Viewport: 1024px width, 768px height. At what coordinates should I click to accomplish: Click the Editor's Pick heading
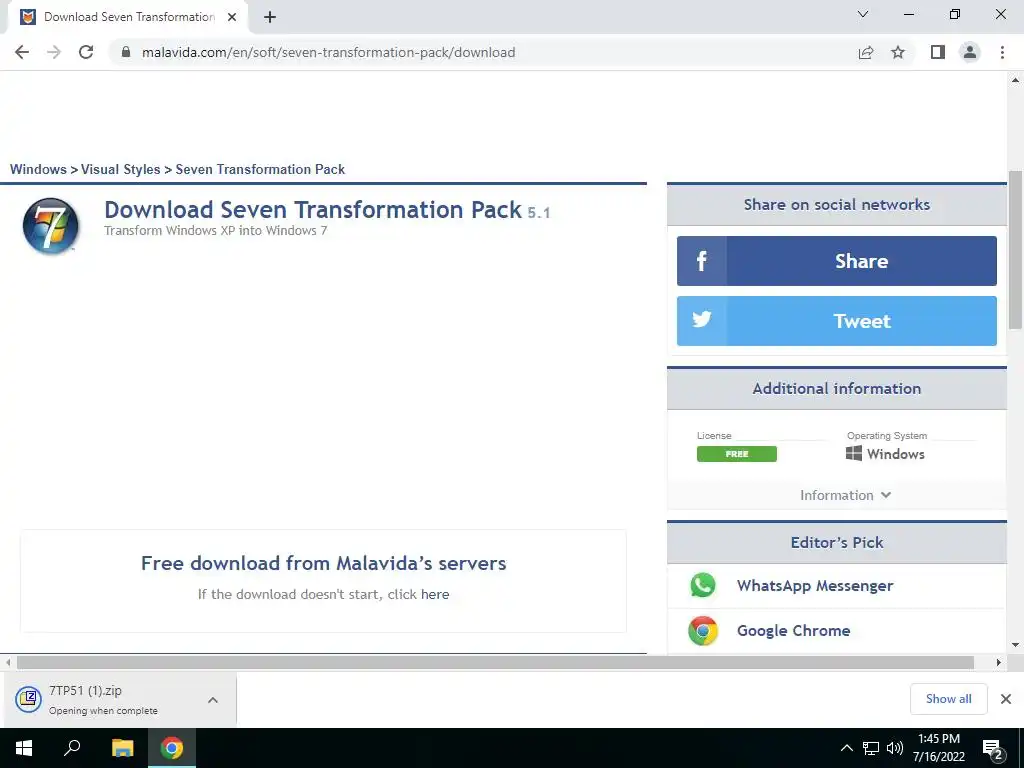[x=837, y=543]
